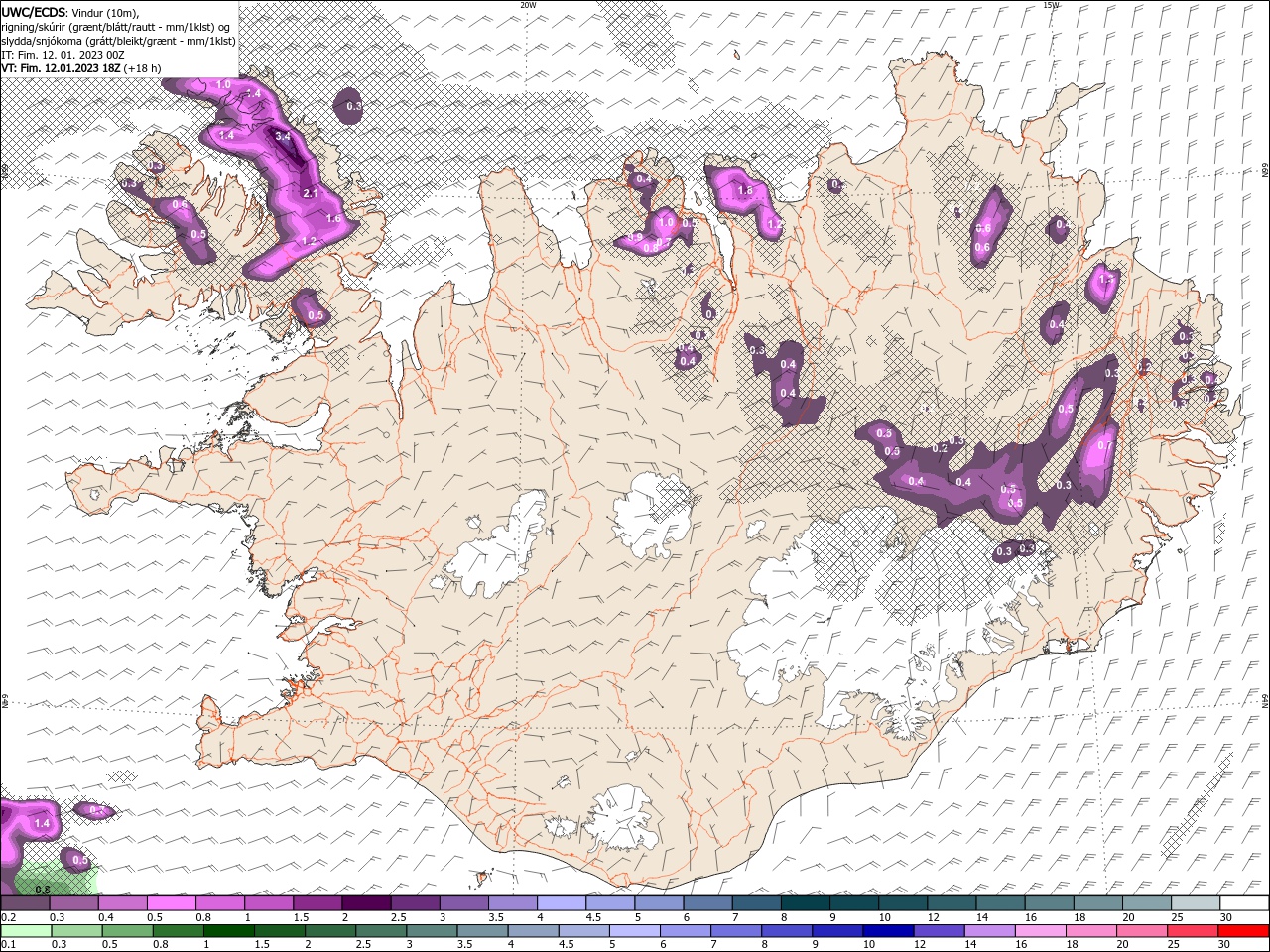Click the lavender snow swatch between 4 and 4.5

tap(561, 903)
